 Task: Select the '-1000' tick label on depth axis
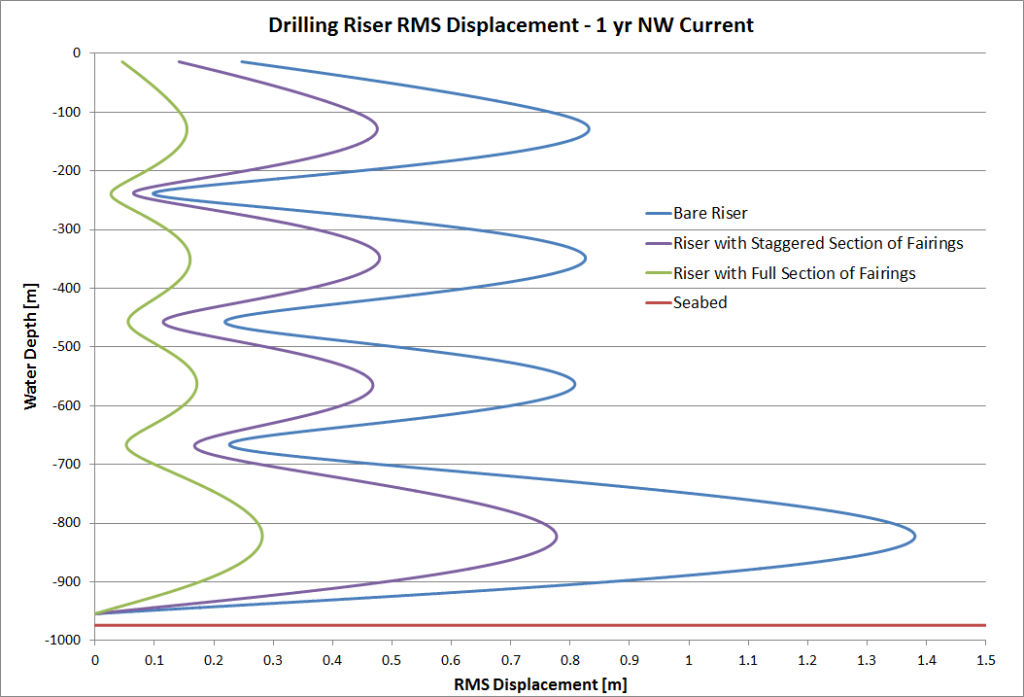coord(63,640)
